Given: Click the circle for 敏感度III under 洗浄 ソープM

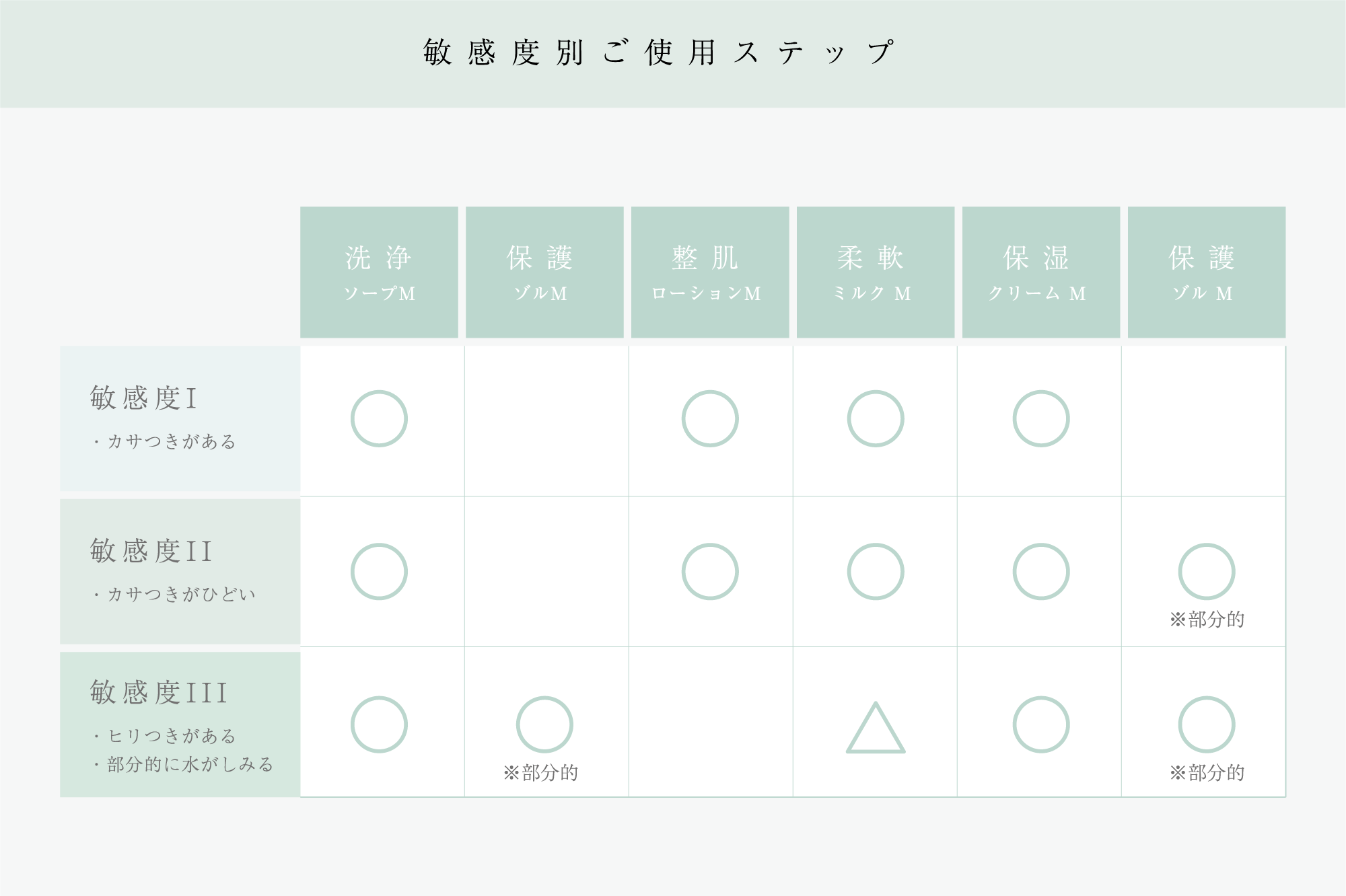Looking at the screenshot, I should [x=379, y=724].
